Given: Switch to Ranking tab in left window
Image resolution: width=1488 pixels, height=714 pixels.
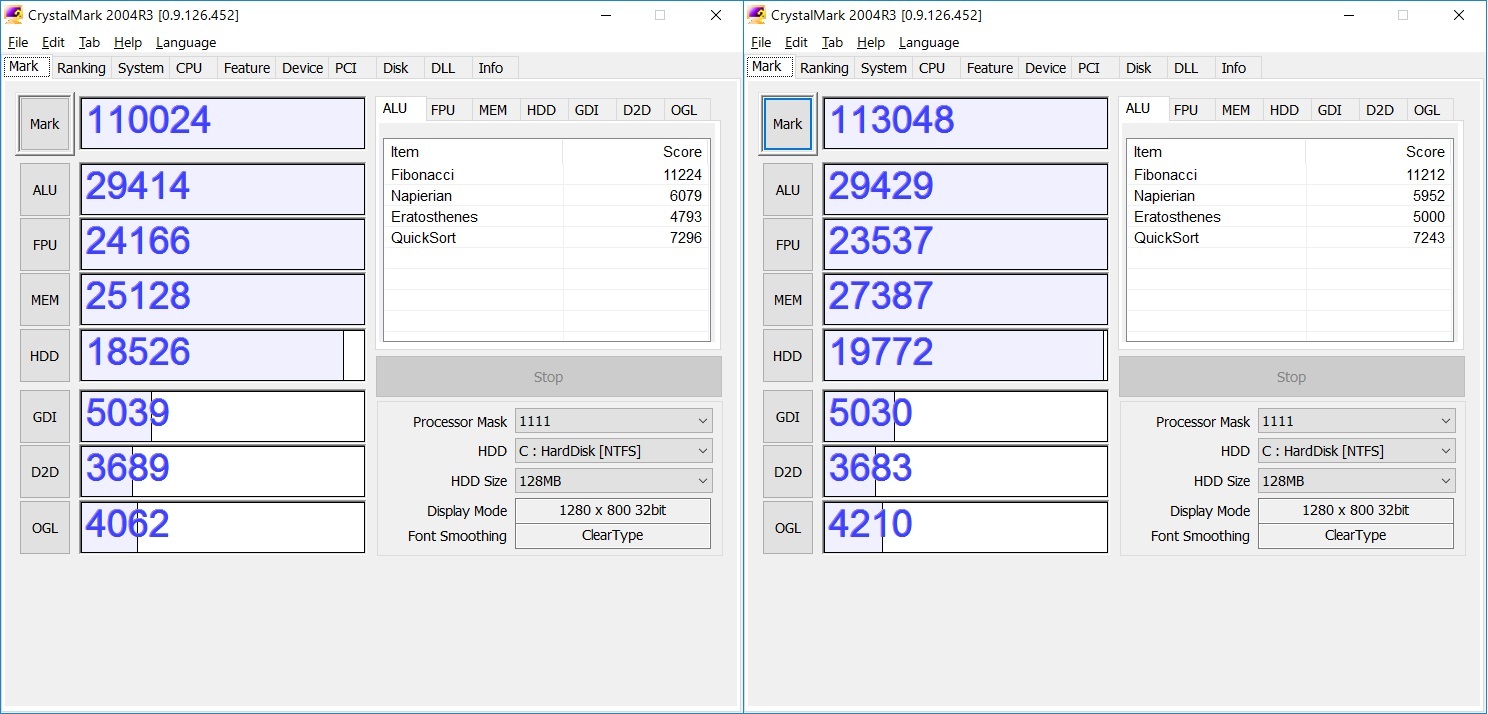Looking at the screenshot, I should tap(81, 68).
